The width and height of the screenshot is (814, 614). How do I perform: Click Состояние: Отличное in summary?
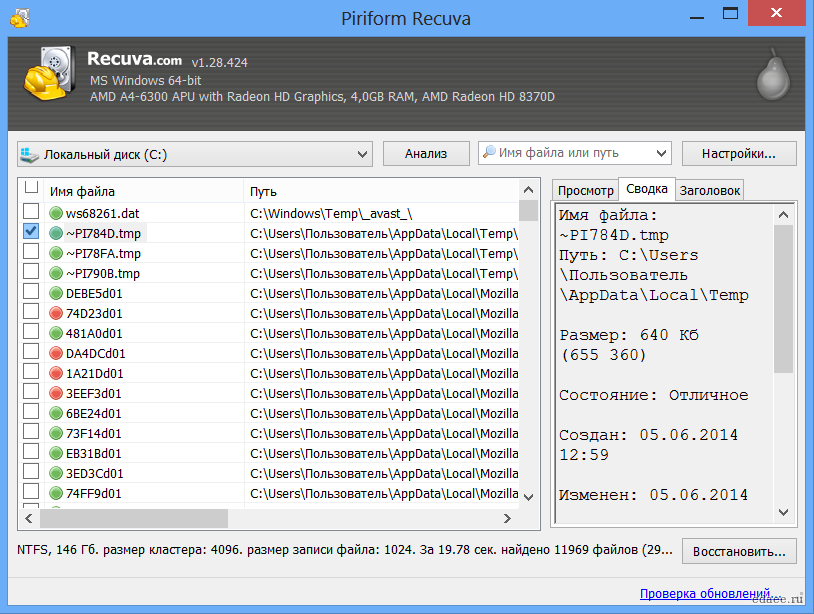tap(653, 395)
